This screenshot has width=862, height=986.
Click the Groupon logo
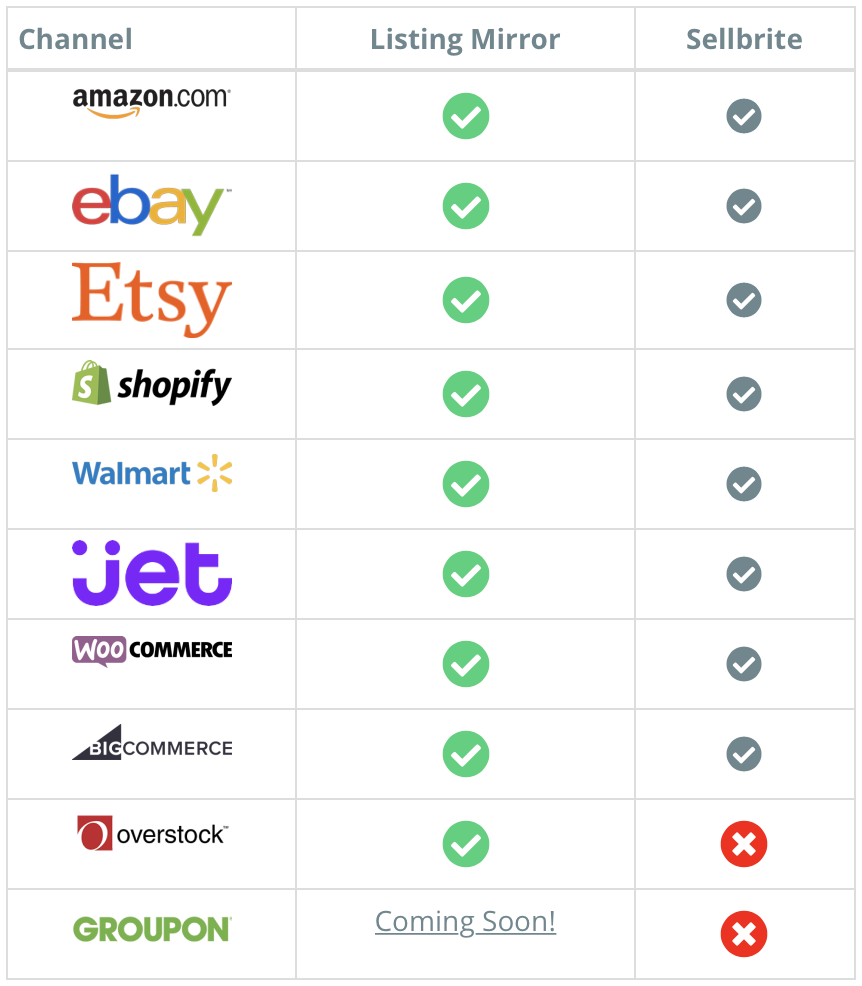pyautogui.click(x=152, y=929)
